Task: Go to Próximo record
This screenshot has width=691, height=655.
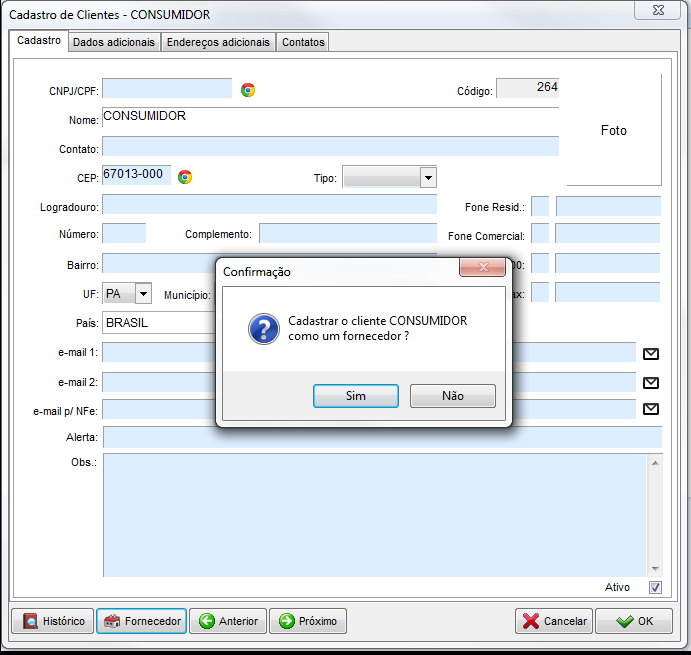Action: [307, 621]
